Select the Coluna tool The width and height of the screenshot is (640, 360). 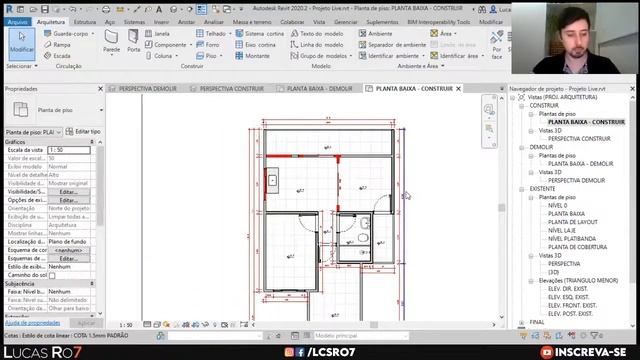pyautogui.click(x=159, y=56)
